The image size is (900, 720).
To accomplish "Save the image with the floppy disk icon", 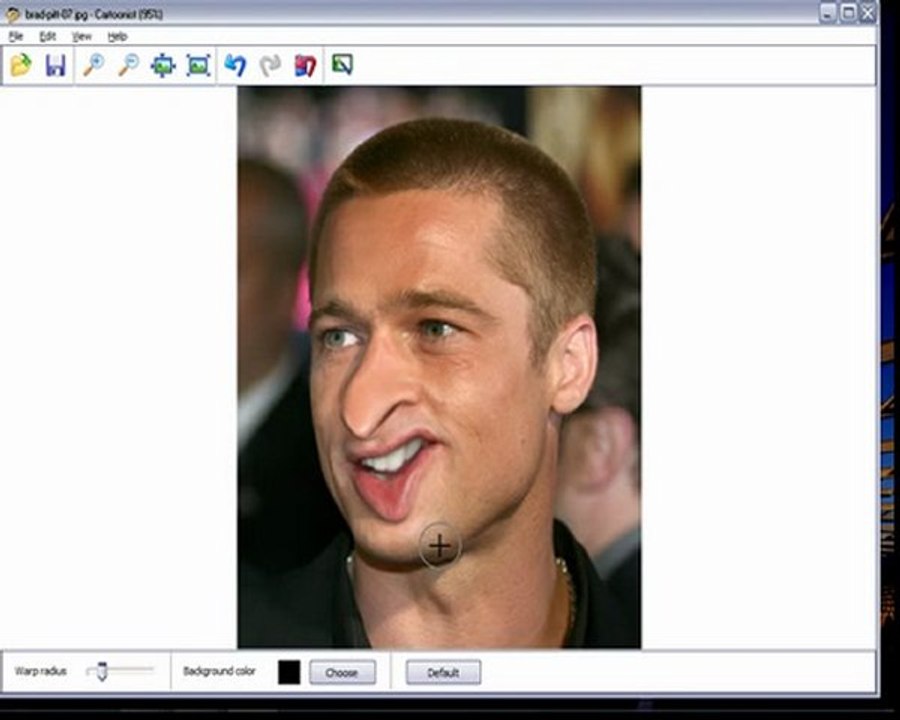I will [56, 65].
